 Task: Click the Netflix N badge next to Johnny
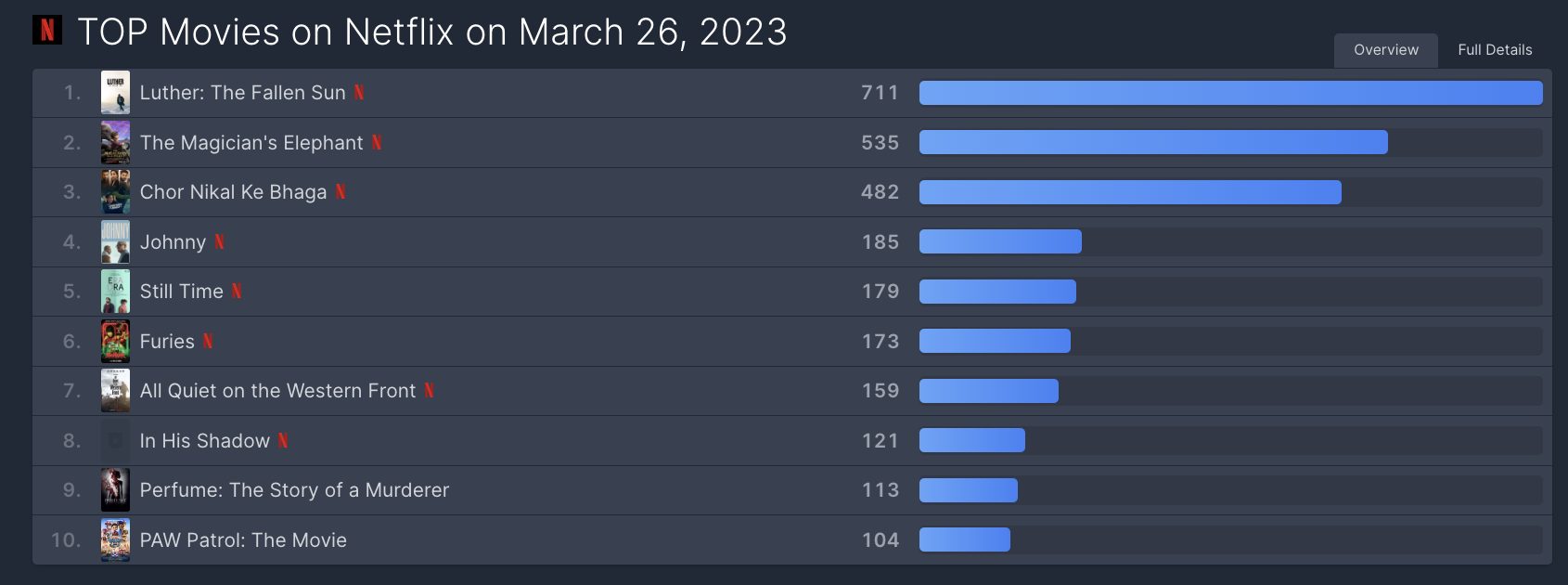(x=220, y=241)
